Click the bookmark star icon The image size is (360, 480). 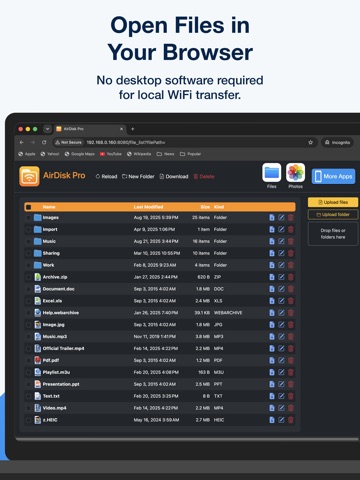click(x=311, y=142)
